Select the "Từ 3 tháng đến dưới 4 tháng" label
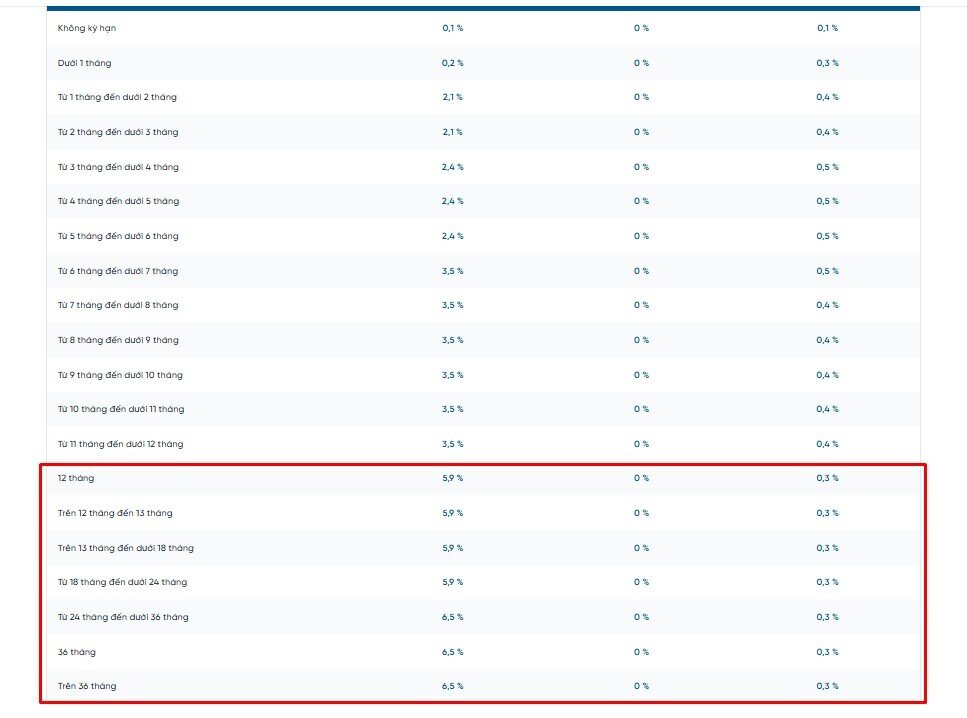967x718 pixels. (118, 167)
